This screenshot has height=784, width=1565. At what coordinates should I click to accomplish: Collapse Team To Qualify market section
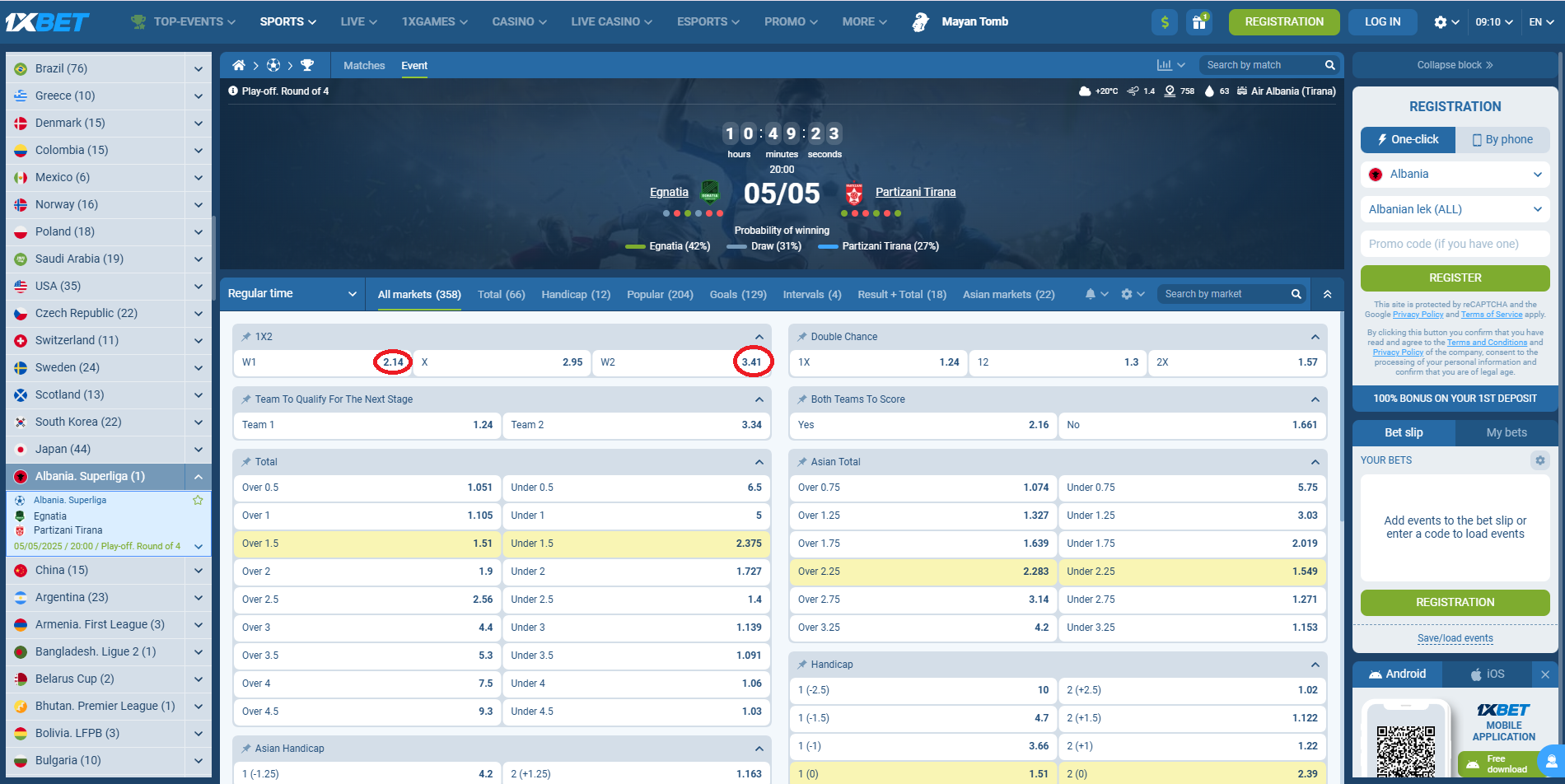pos(759,399)
